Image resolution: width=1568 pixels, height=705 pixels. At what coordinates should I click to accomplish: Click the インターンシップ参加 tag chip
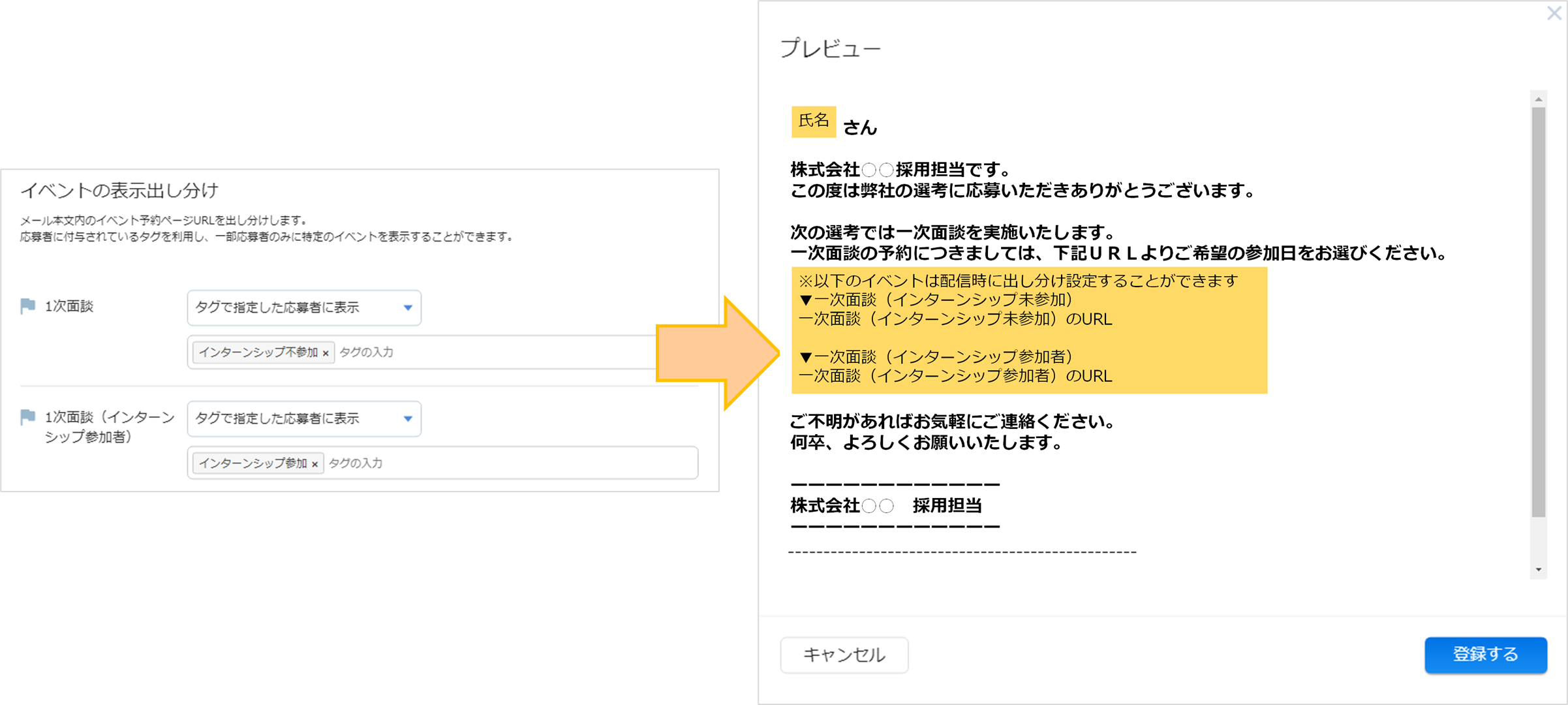(258, 463)
